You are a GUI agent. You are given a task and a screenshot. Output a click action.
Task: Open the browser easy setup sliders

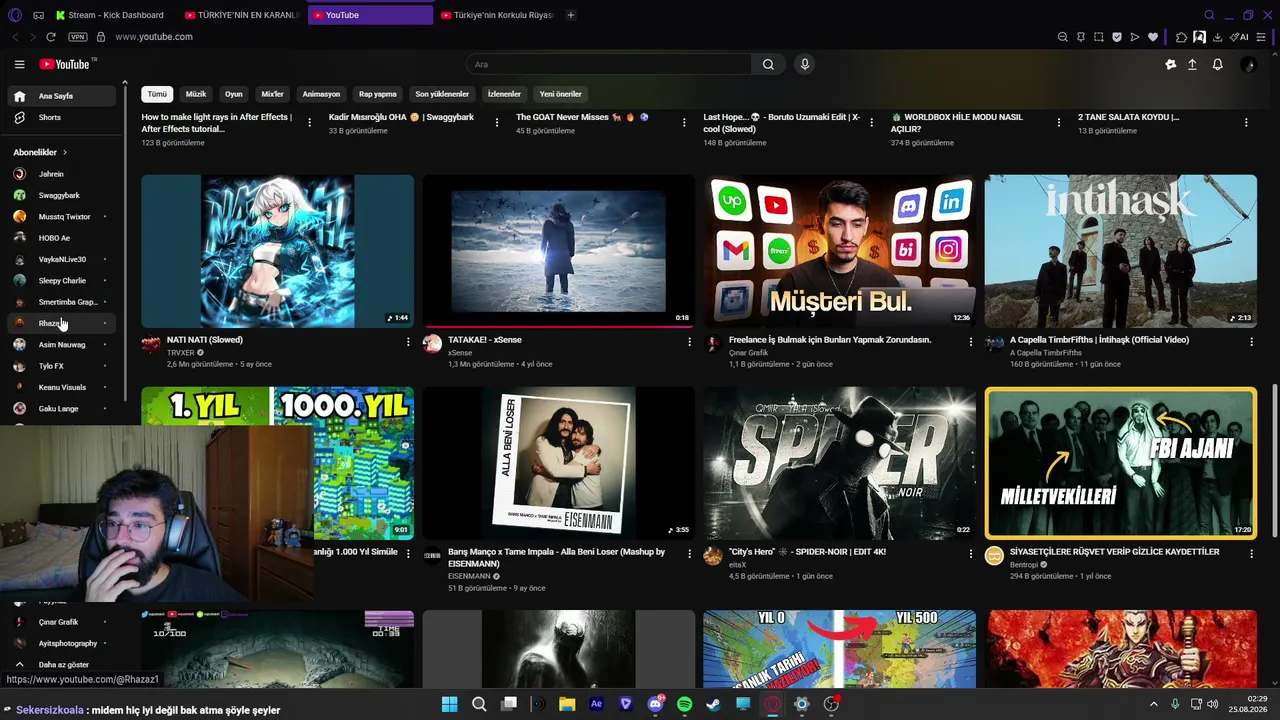(1262, 37)
